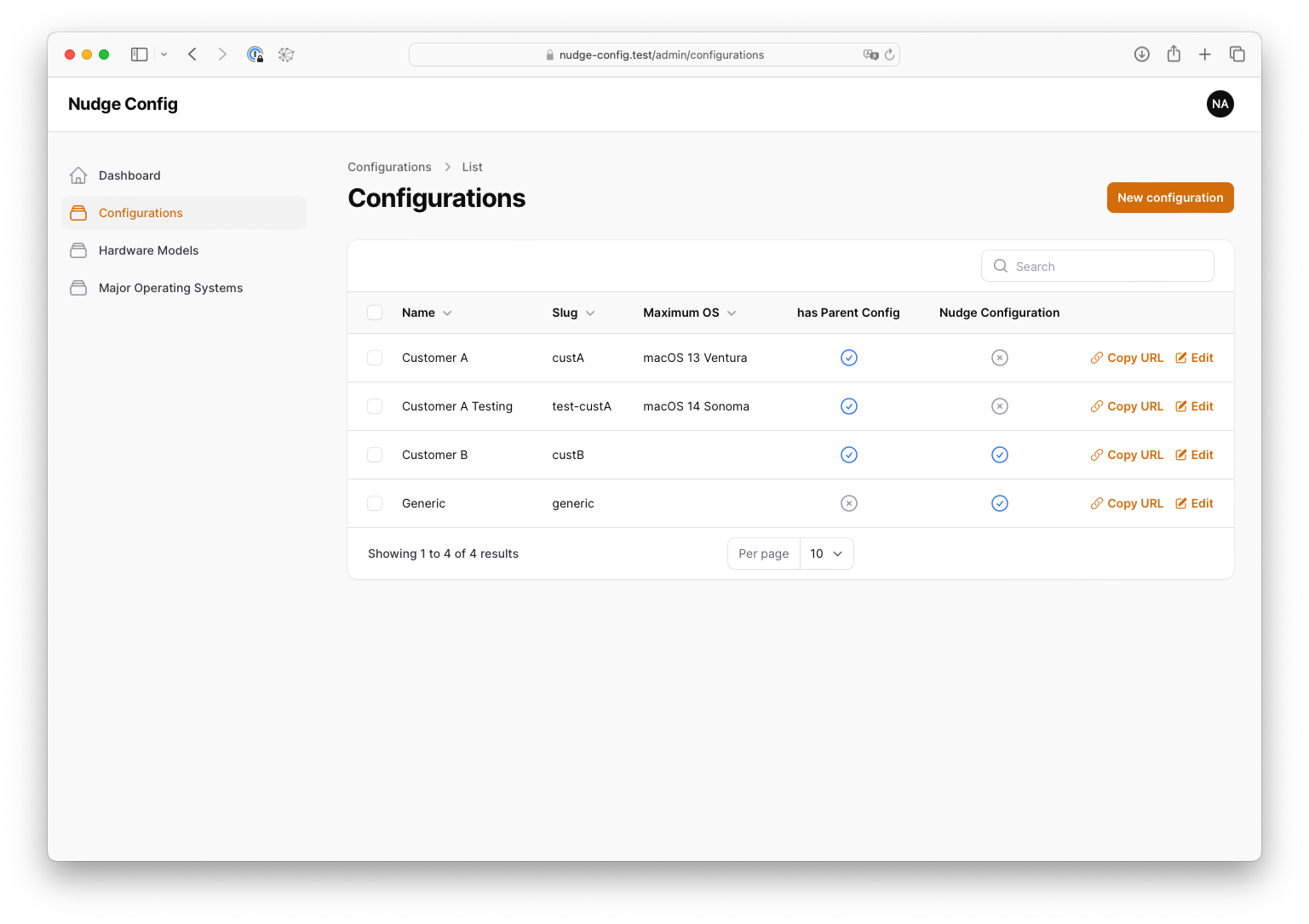Screen dimensions: 1309x924
Task: Open the Per page dropdown
Action: tap(826, 554)
